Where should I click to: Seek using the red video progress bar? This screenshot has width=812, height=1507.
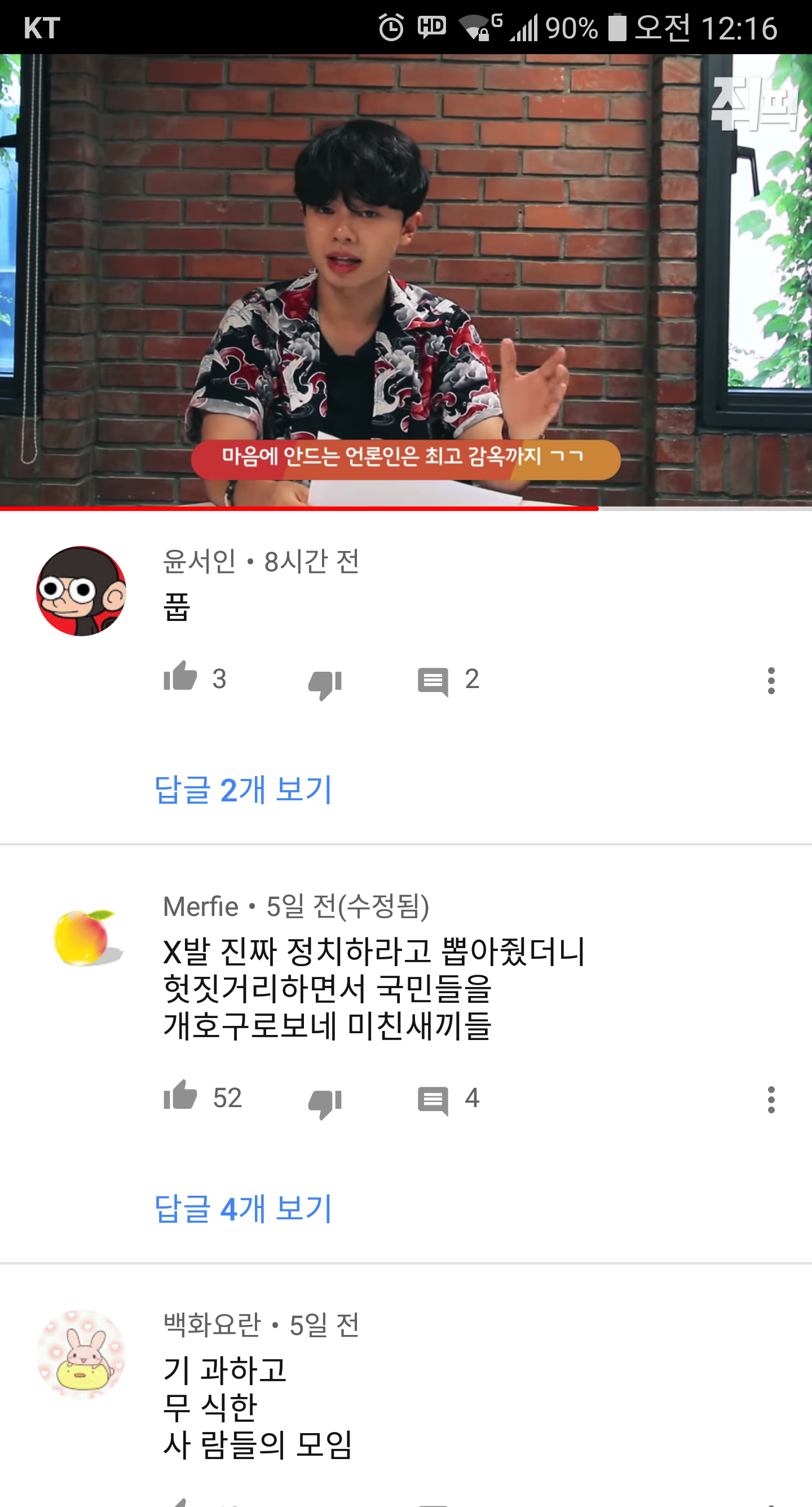point(406,509)
